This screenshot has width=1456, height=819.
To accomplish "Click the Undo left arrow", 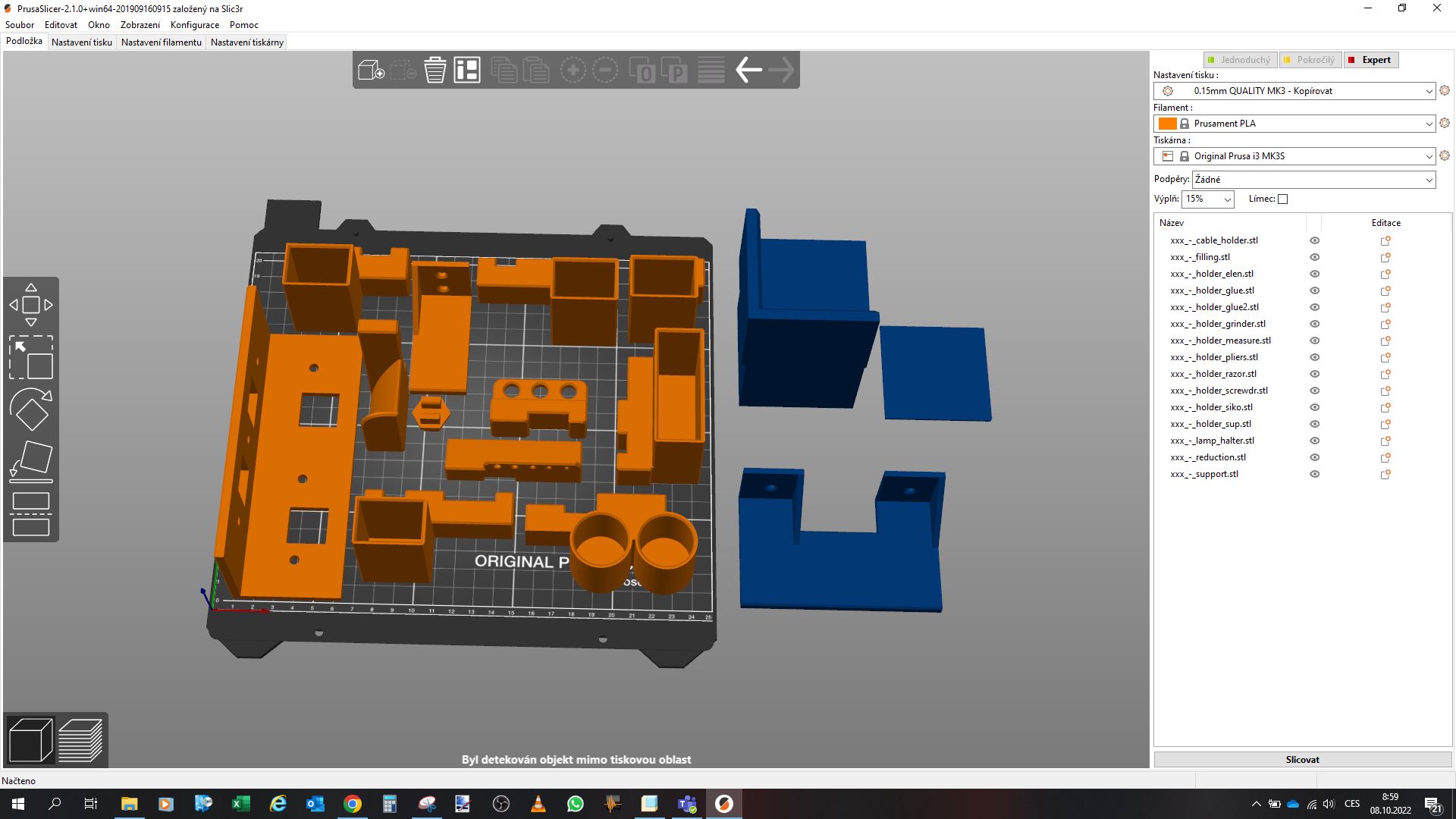I will (748, 71).
